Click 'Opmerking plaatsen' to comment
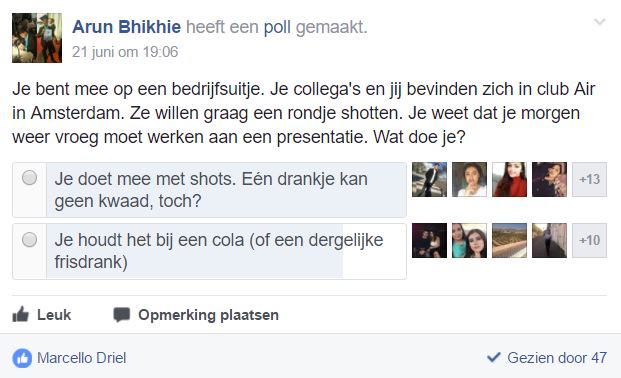This screenshot has width=621, height=378. pyautogui.click(x=208, y=315)
